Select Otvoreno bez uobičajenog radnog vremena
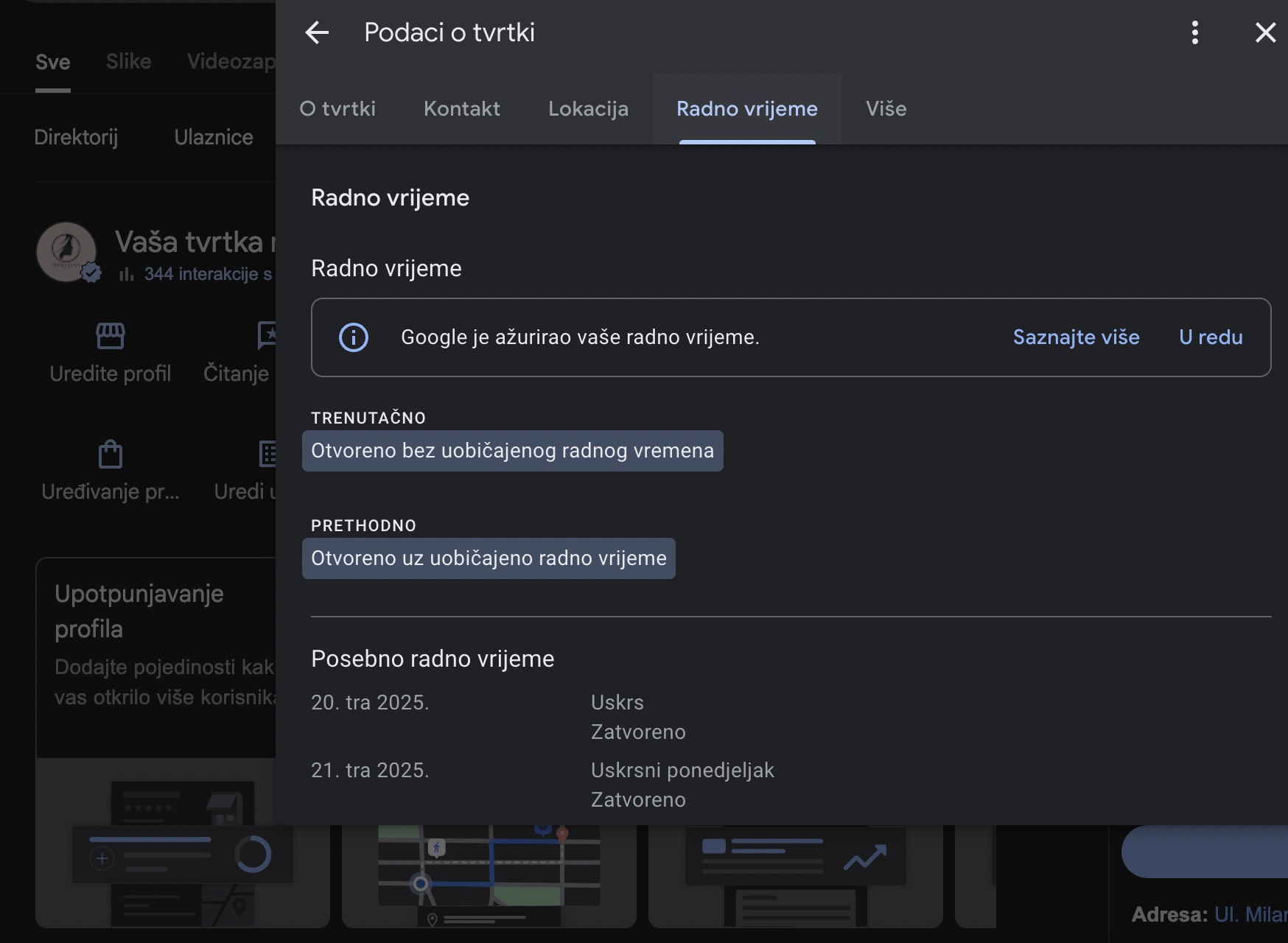Screen dimensions: 1288x943 point(512,451)
